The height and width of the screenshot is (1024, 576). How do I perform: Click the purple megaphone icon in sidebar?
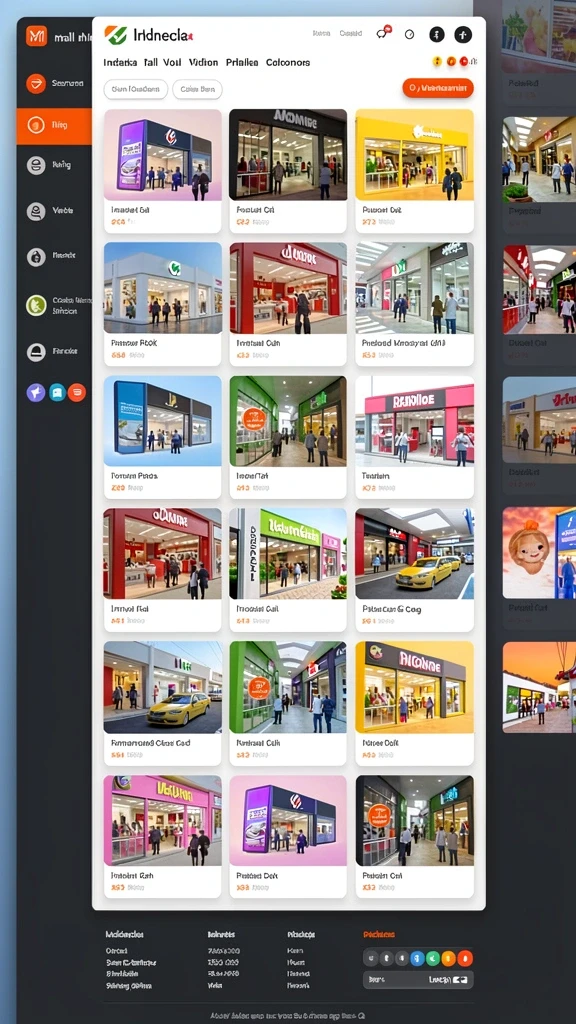click(x=35, y=392)
